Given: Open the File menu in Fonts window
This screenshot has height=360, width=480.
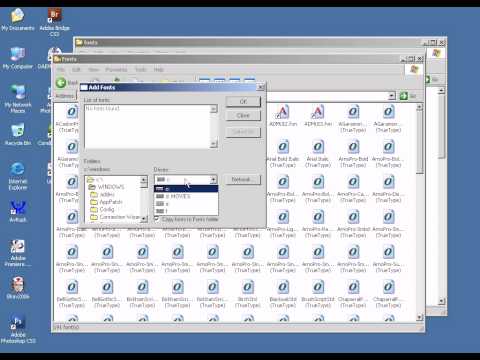Looking at the screenshot, I should point(60,70).
